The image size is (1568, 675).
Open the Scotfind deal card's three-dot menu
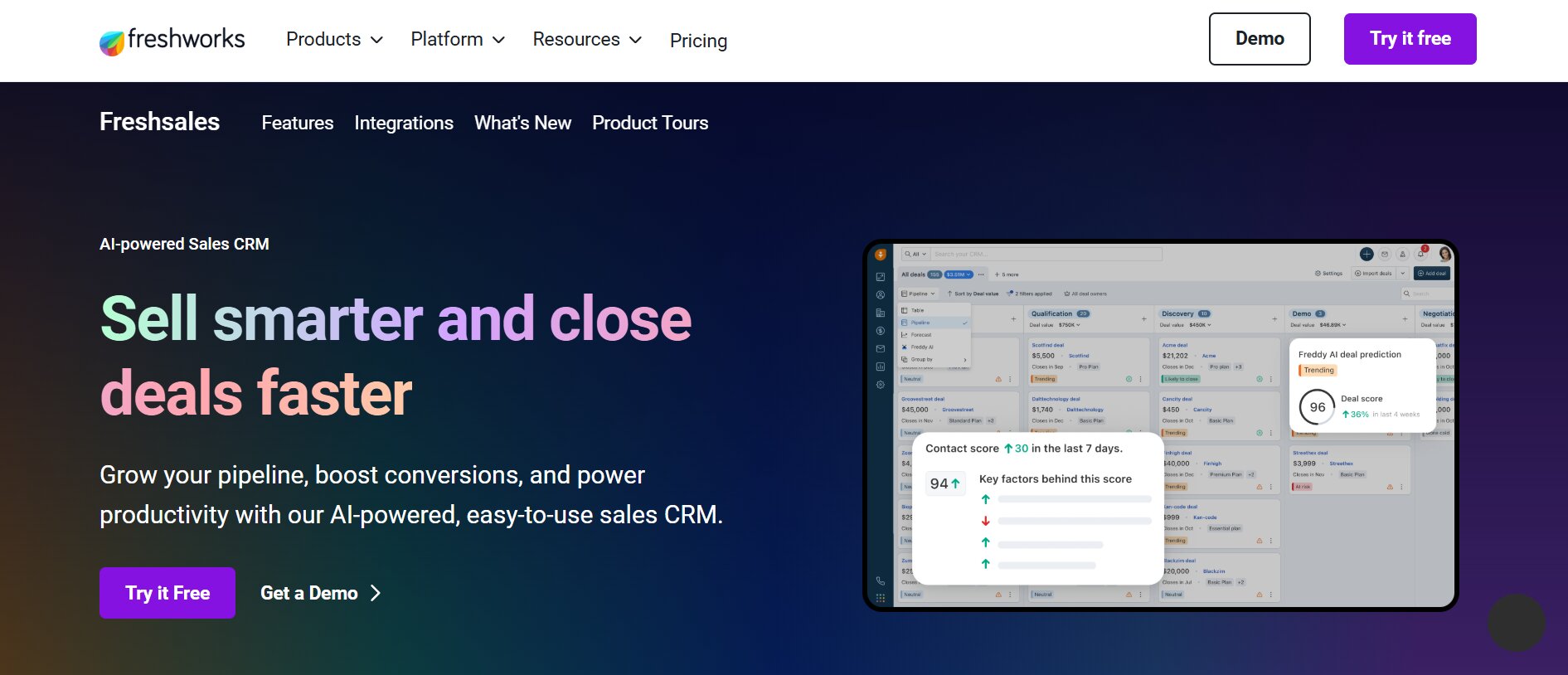click(1140, 379)
